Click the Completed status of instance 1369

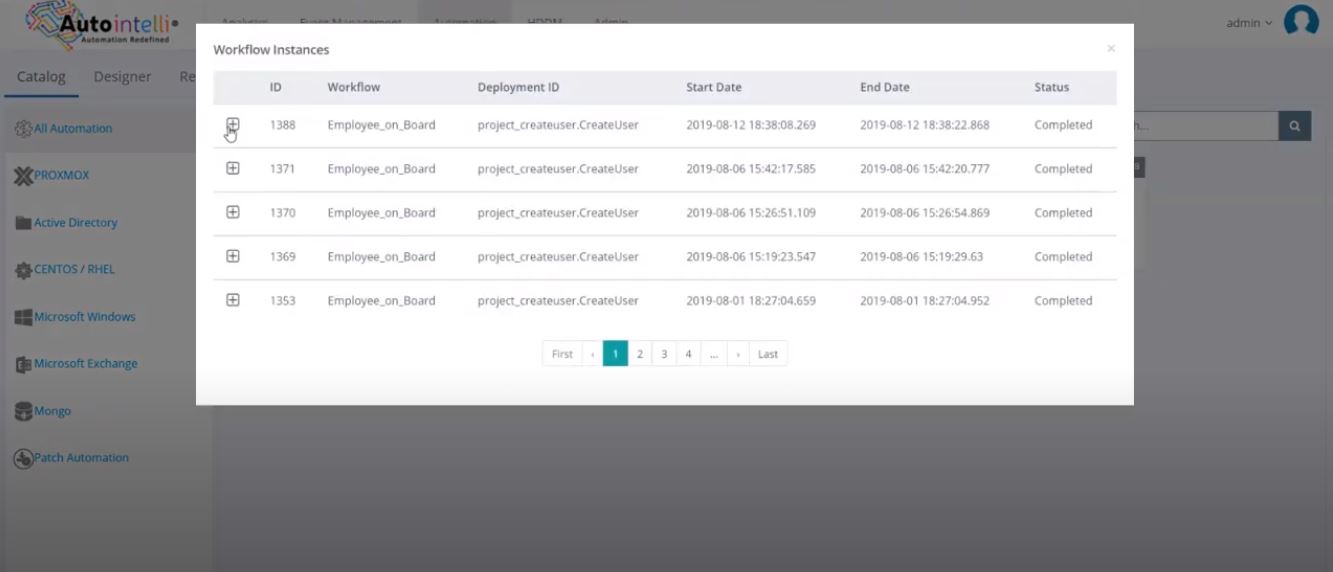click(x=1063, y=257)
